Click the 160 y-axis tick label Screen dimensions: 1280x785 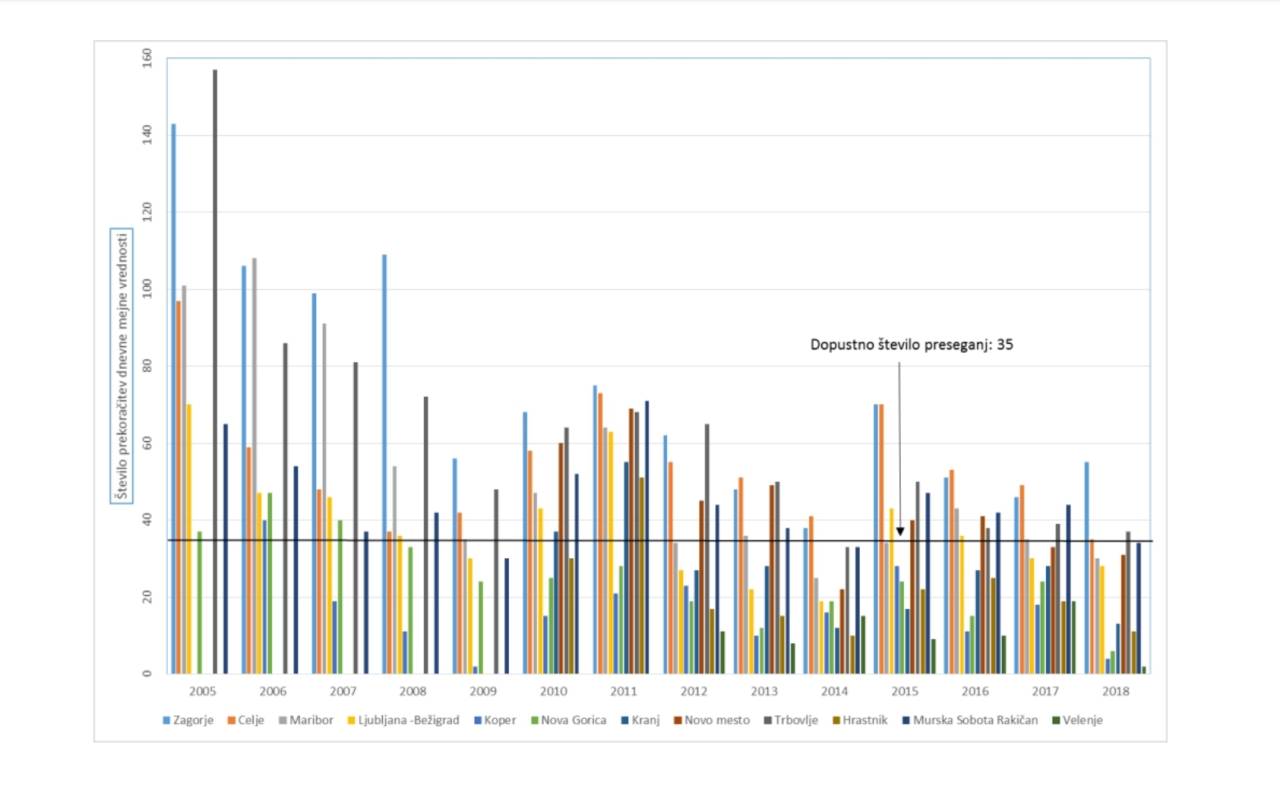coord(146,58)
